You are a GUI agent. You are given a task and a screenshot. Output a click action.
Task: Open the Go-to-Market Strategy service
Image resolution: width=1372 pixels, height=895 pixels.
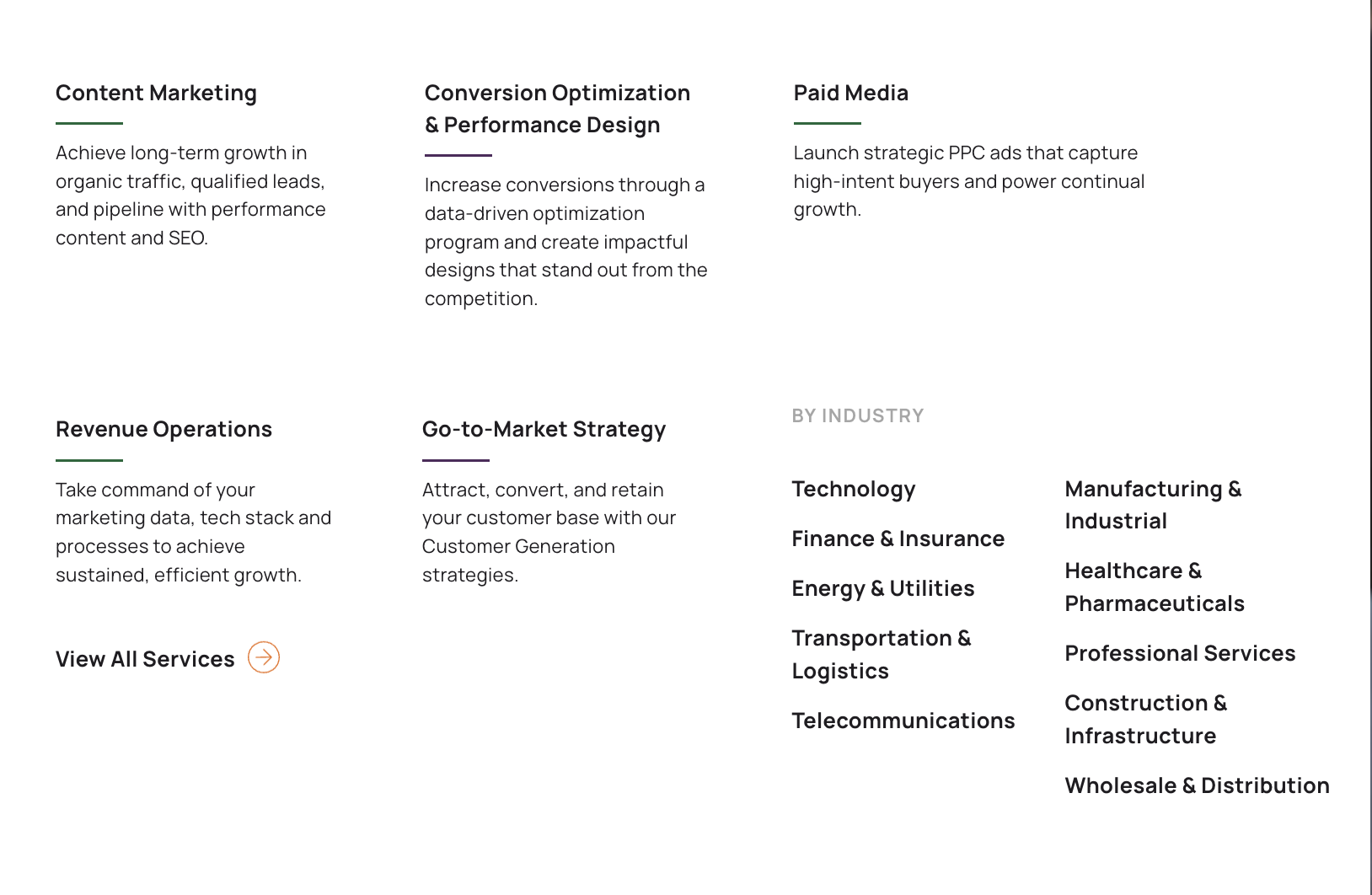(544, 429)
